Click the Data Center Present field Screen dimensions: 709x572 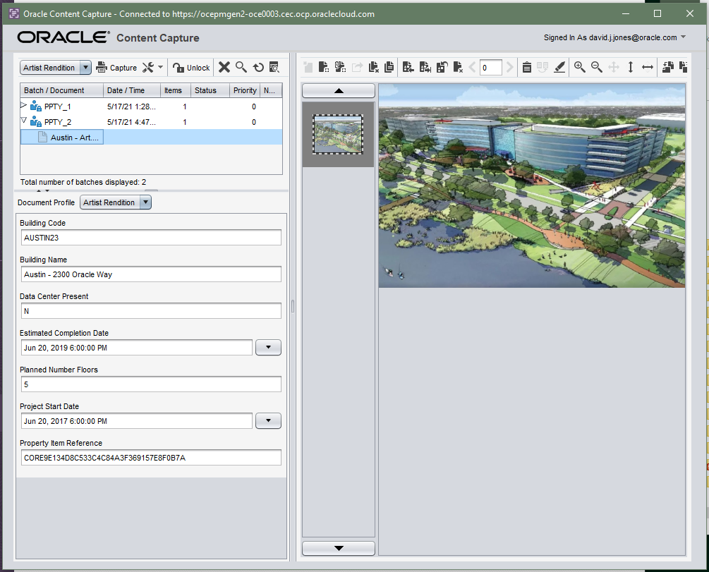[151, 311]
